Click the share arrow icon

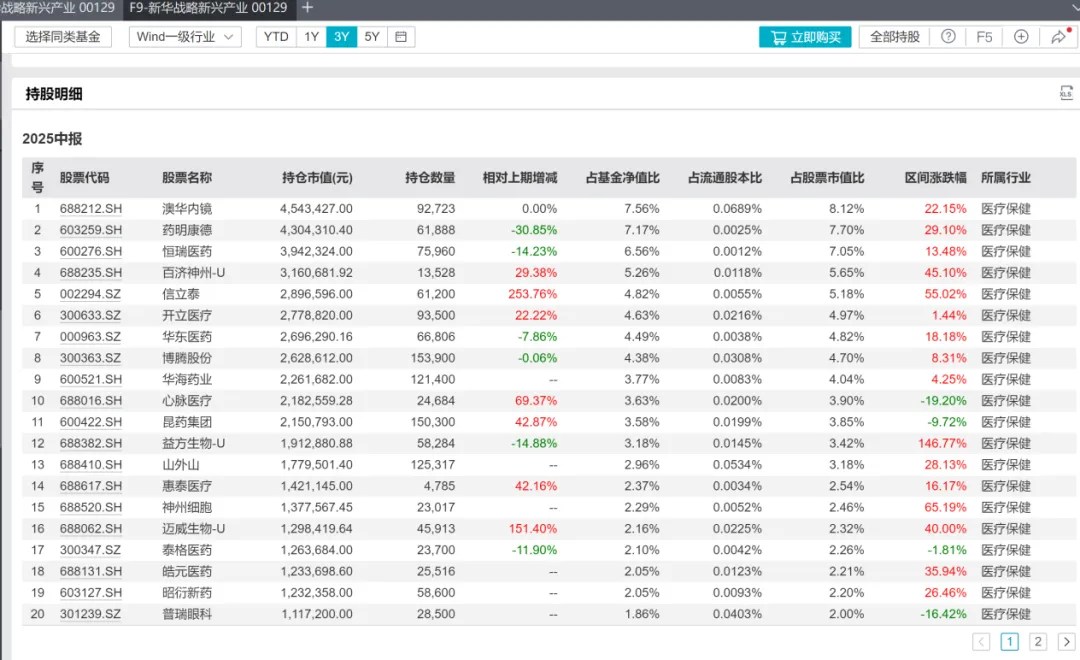(1059, 37)
